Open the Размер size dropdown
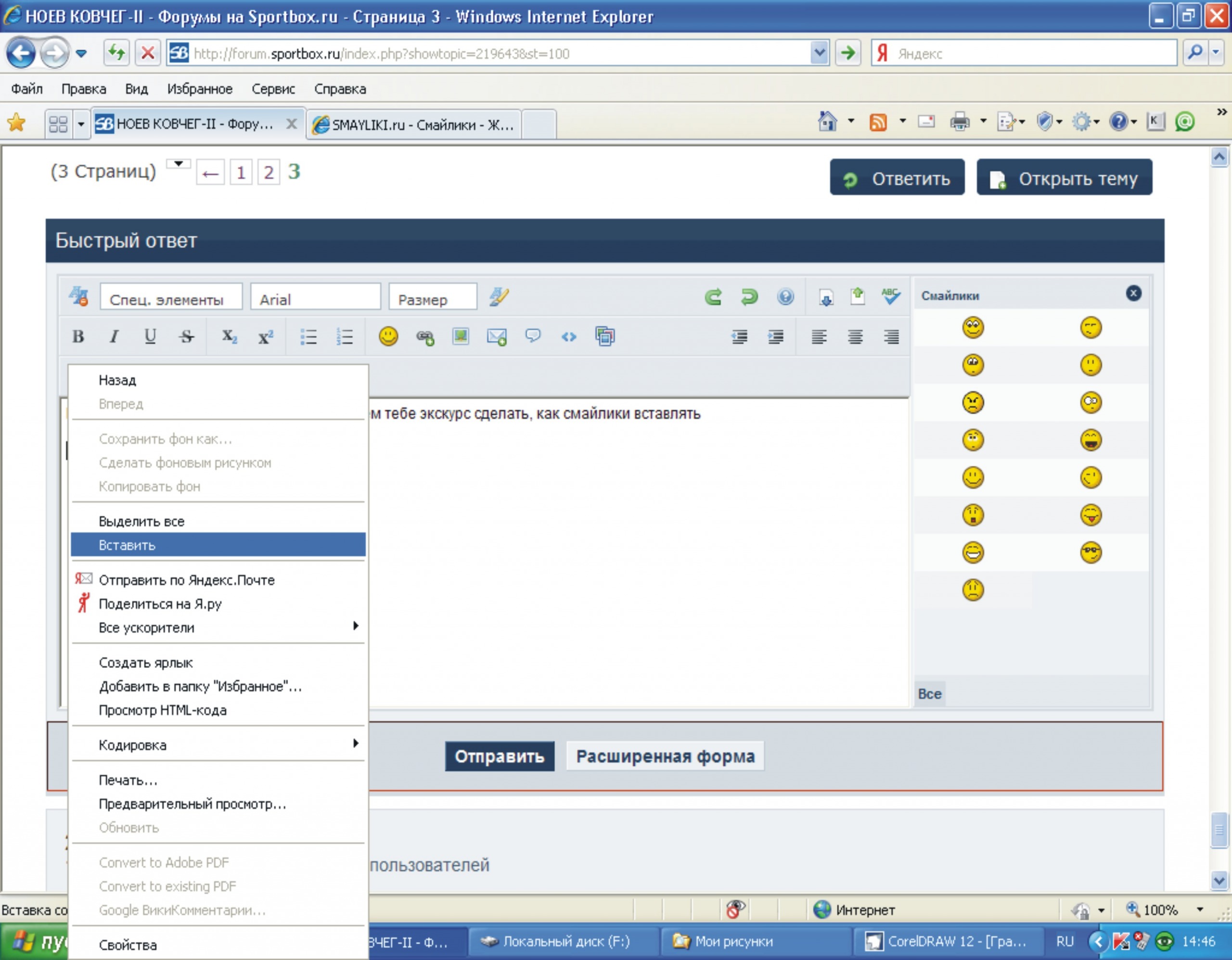 [x=433, y=298]
